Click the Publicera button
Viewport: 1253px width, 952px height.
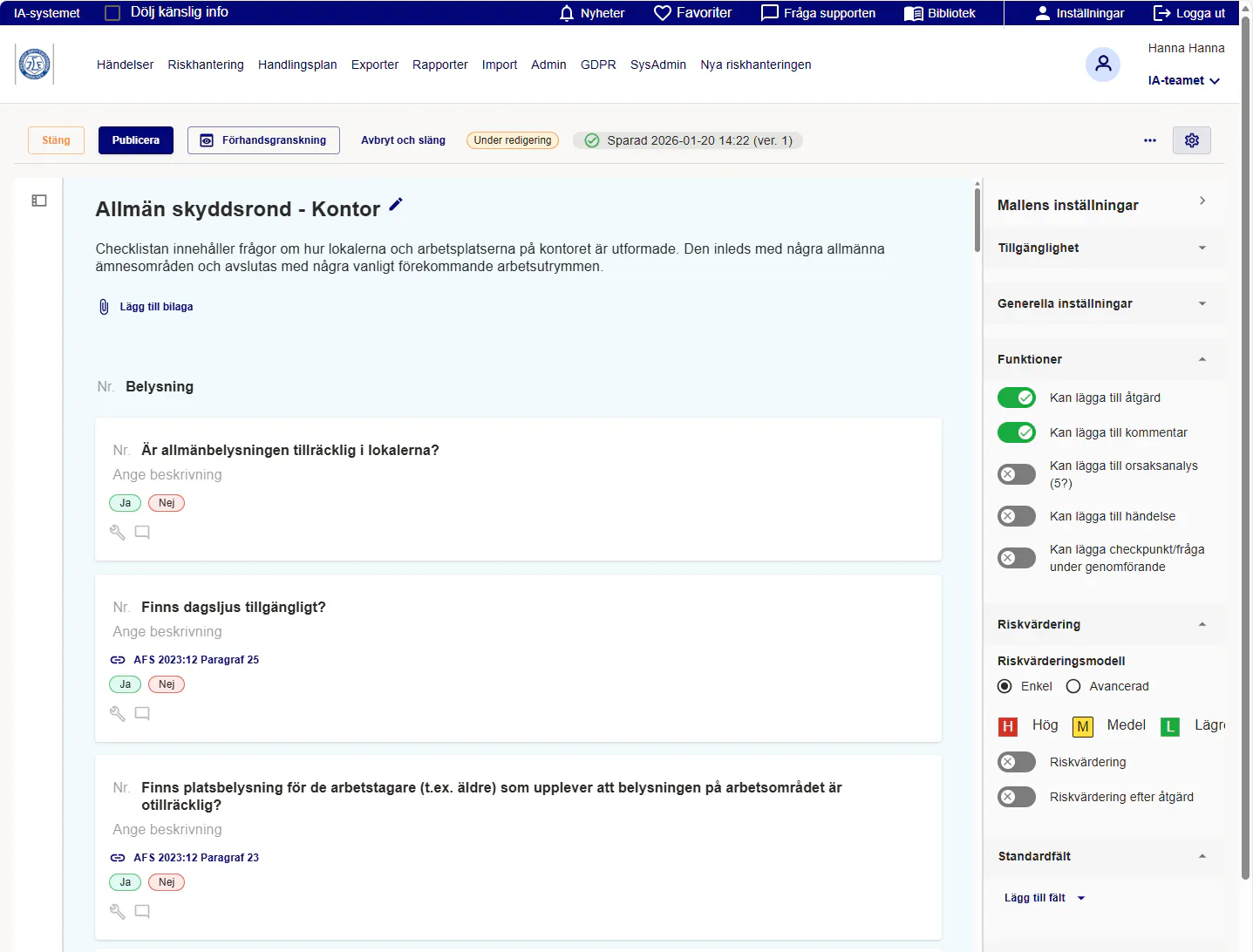[x=136, y=140]
